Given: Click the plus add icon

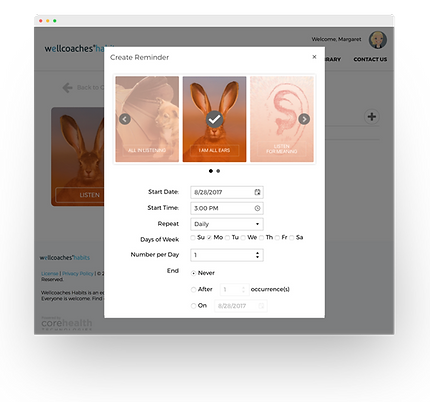Looking at the screenshot, I should (x=372, y=117).
